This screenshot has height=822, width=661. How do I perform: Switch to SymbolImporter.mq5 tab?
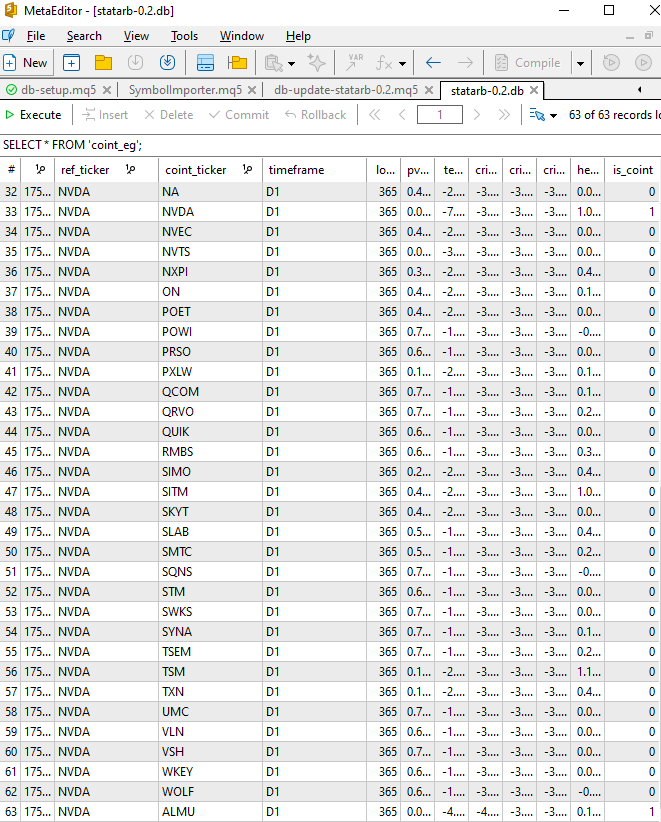coord(185,90)
